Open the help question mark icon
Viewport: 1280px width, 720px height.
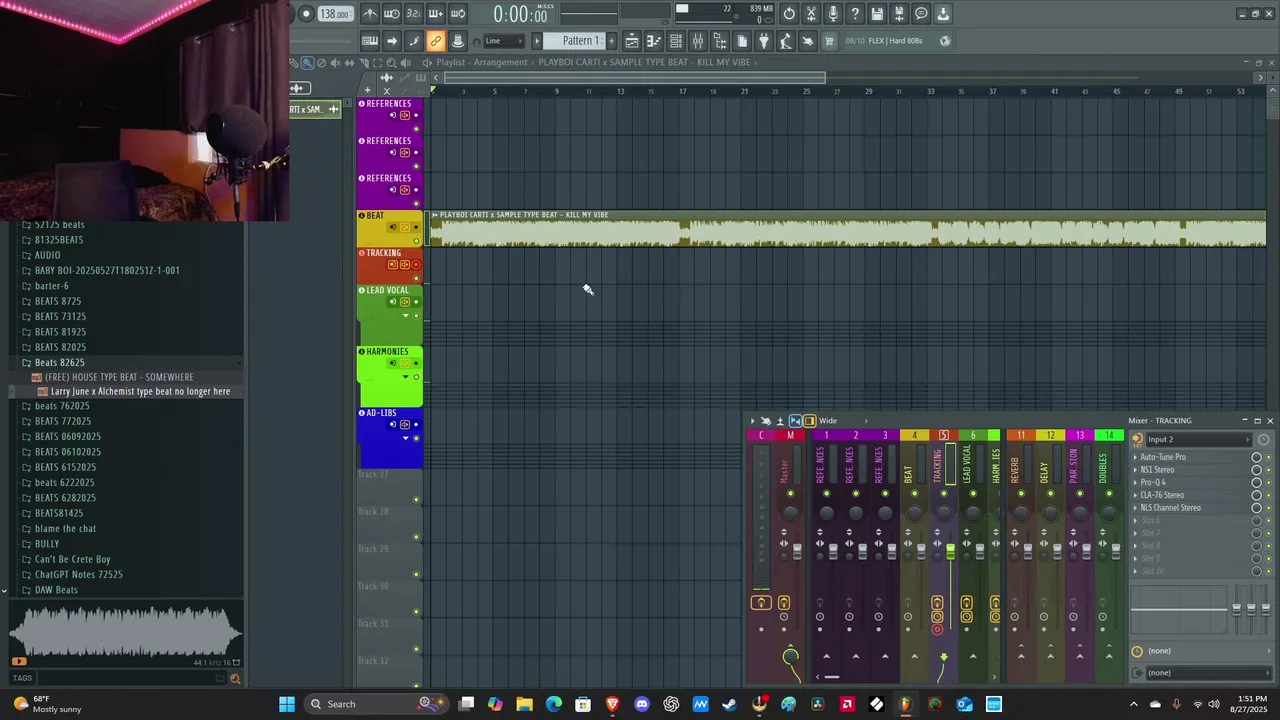click(x=855, y=14)
